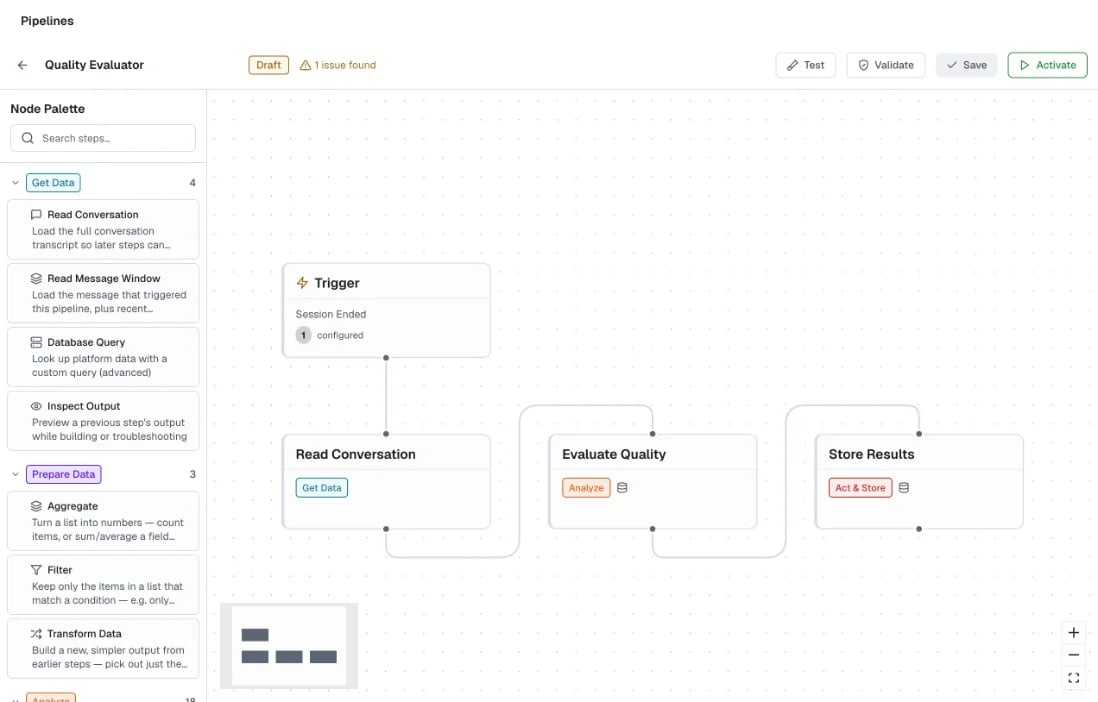
Task: Click the Aggregate stack icon
Action: [x=36, y=506]
